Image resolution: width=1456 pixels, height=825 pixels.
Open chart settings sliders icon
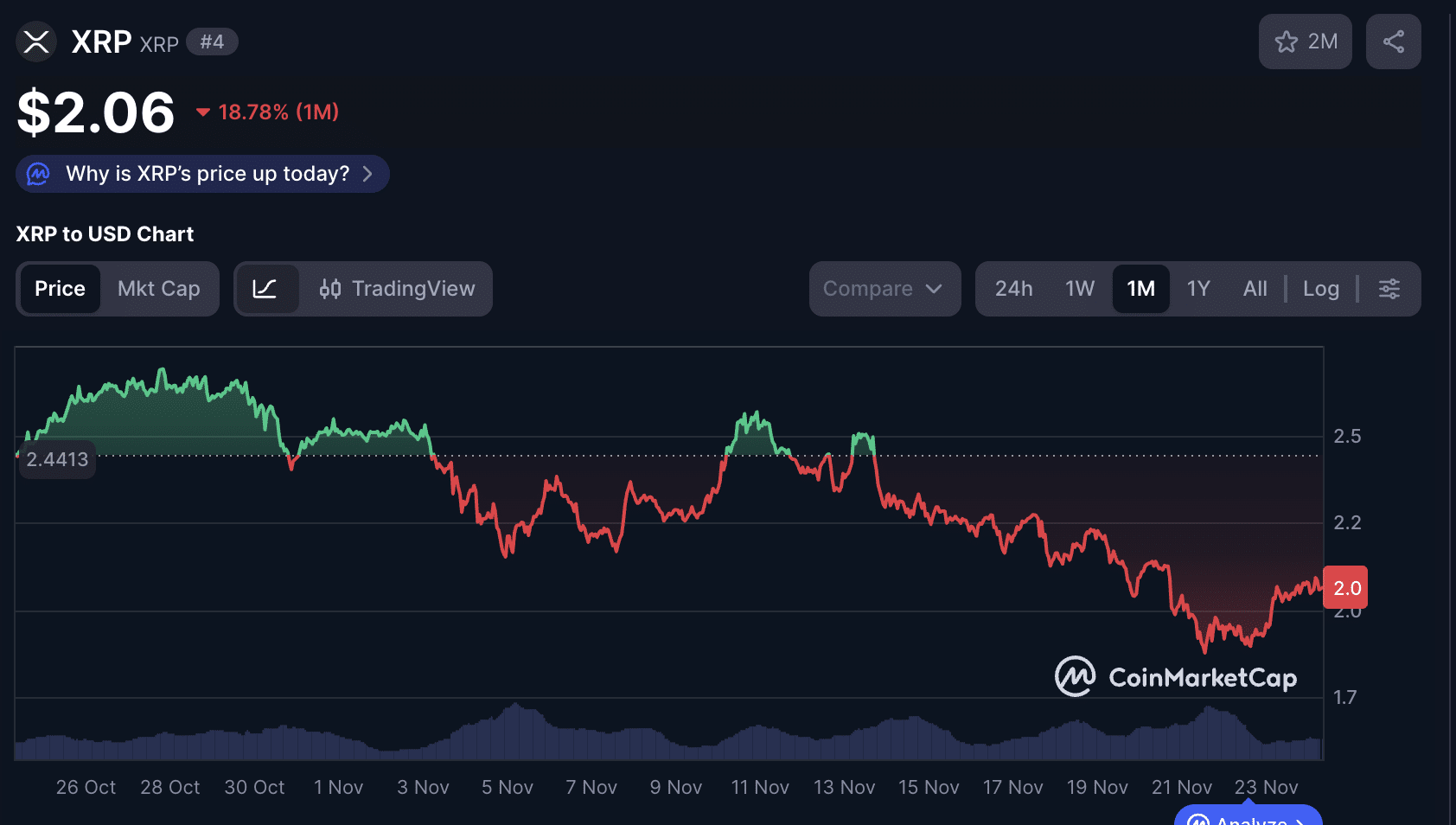[x=1389, y=289]
